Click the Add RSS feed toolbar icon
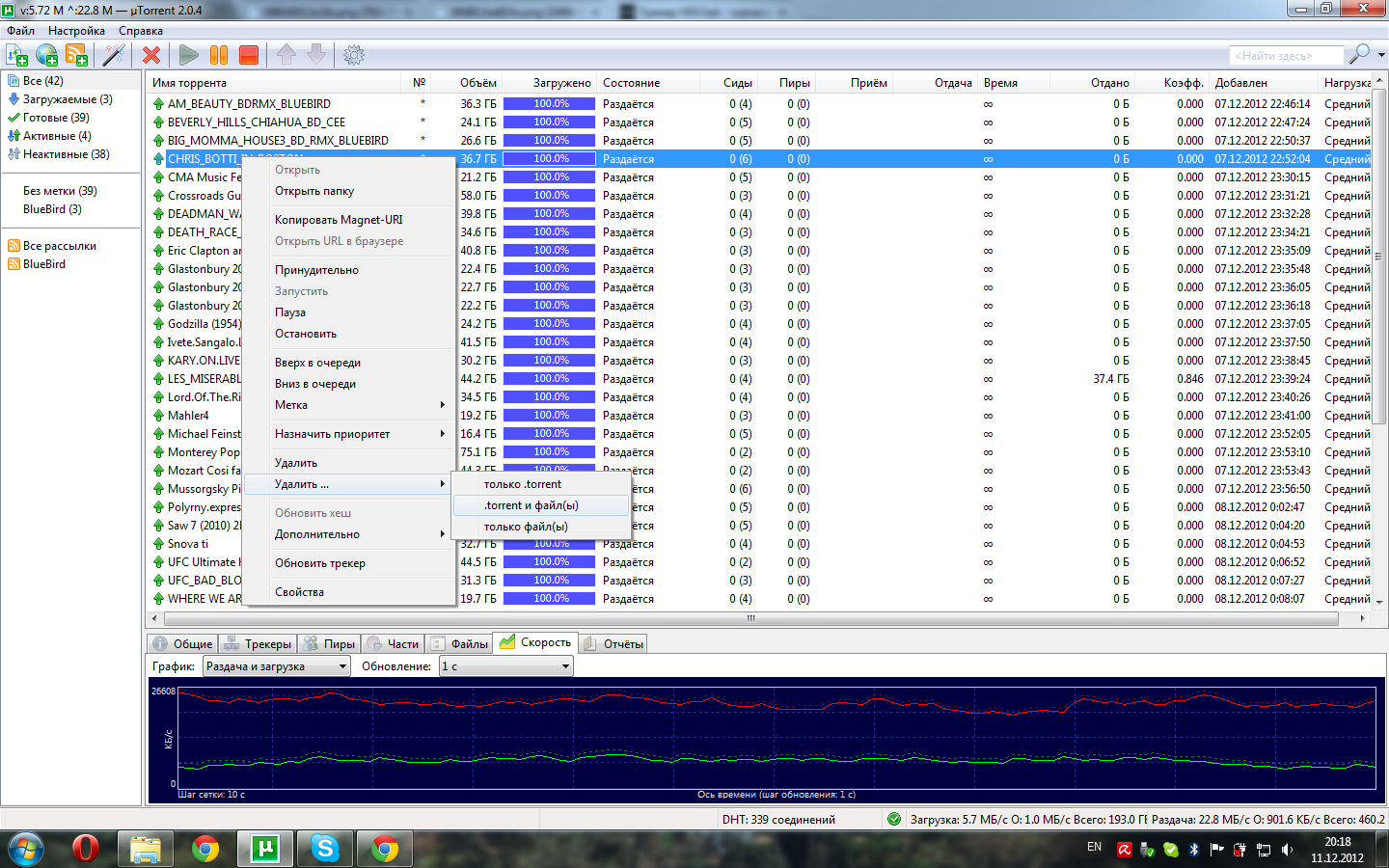Image resolution: width=1389 pixels, height=868 pixels. [76, 55]
